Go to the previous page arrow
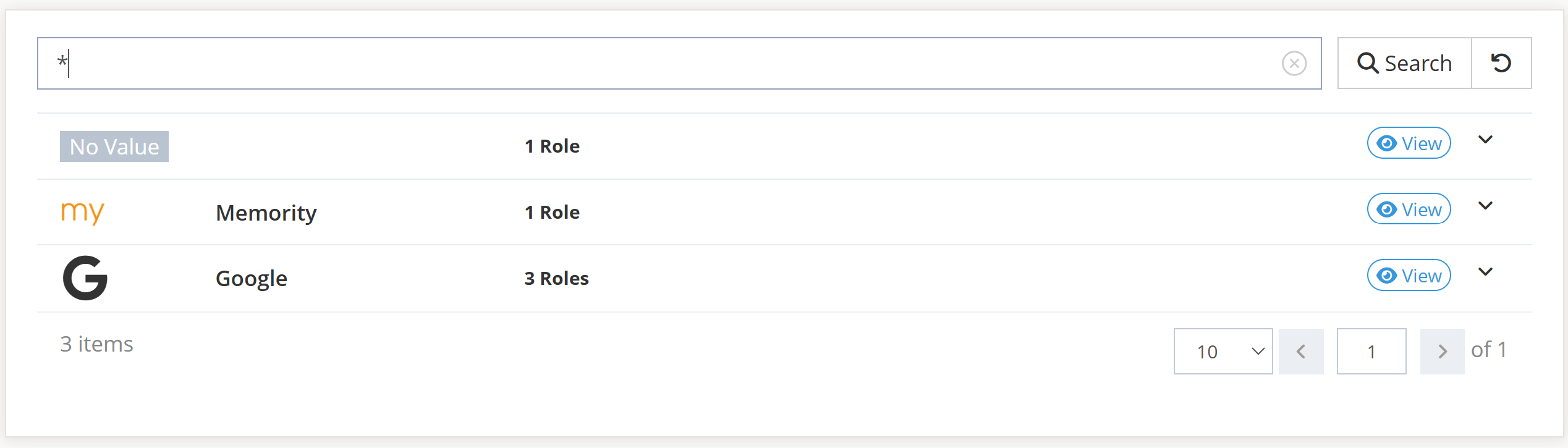Viewport: 1568px width, 448px height. (x=1301, y=352)
